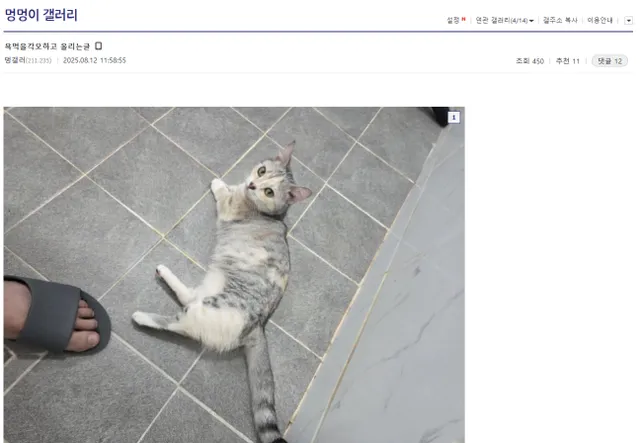The image size is (640, 443).
Task: Click the post title text
Action: click(x=47, y=46)
